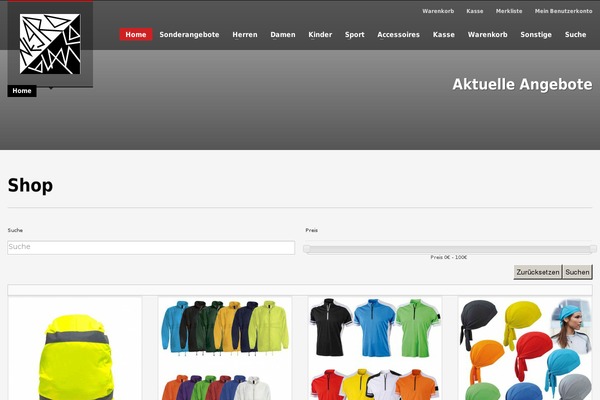Click the right handle of price slider
The width and height of the screenshot is (600, 400).
pyautogui.click(x=593, y=249)
